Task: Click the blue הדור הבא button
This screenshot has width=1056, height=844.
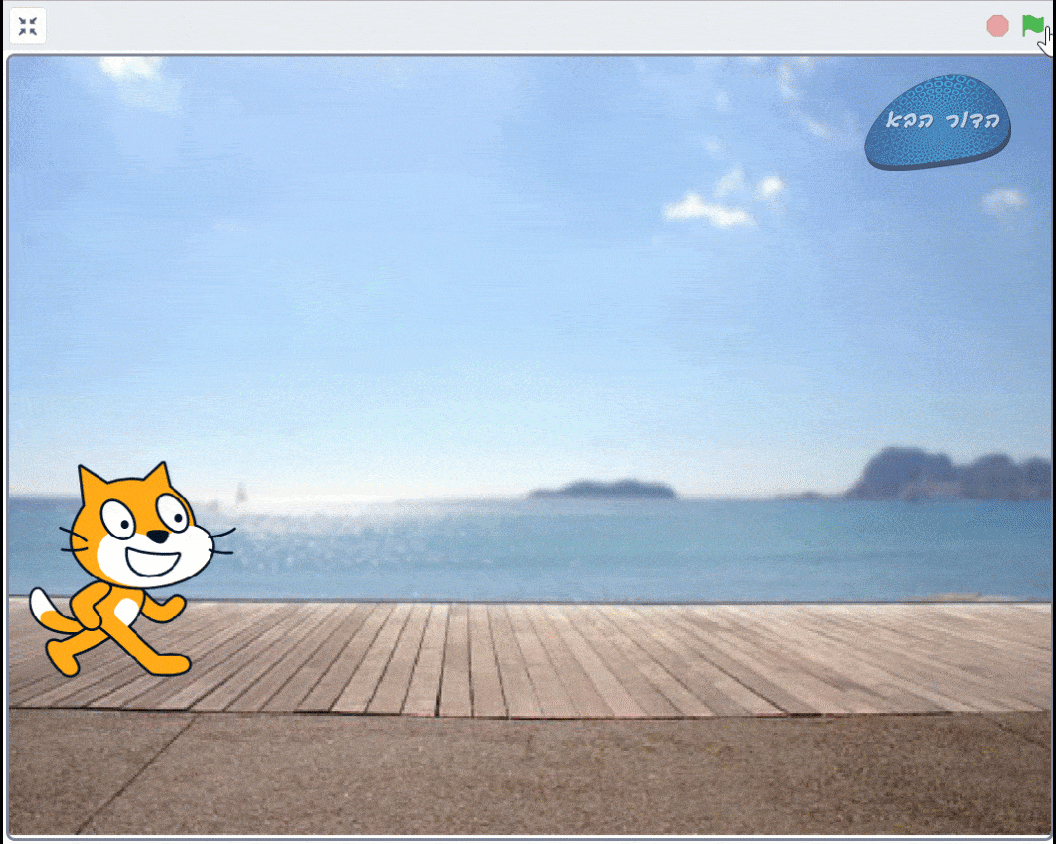Action: point(937,121)
